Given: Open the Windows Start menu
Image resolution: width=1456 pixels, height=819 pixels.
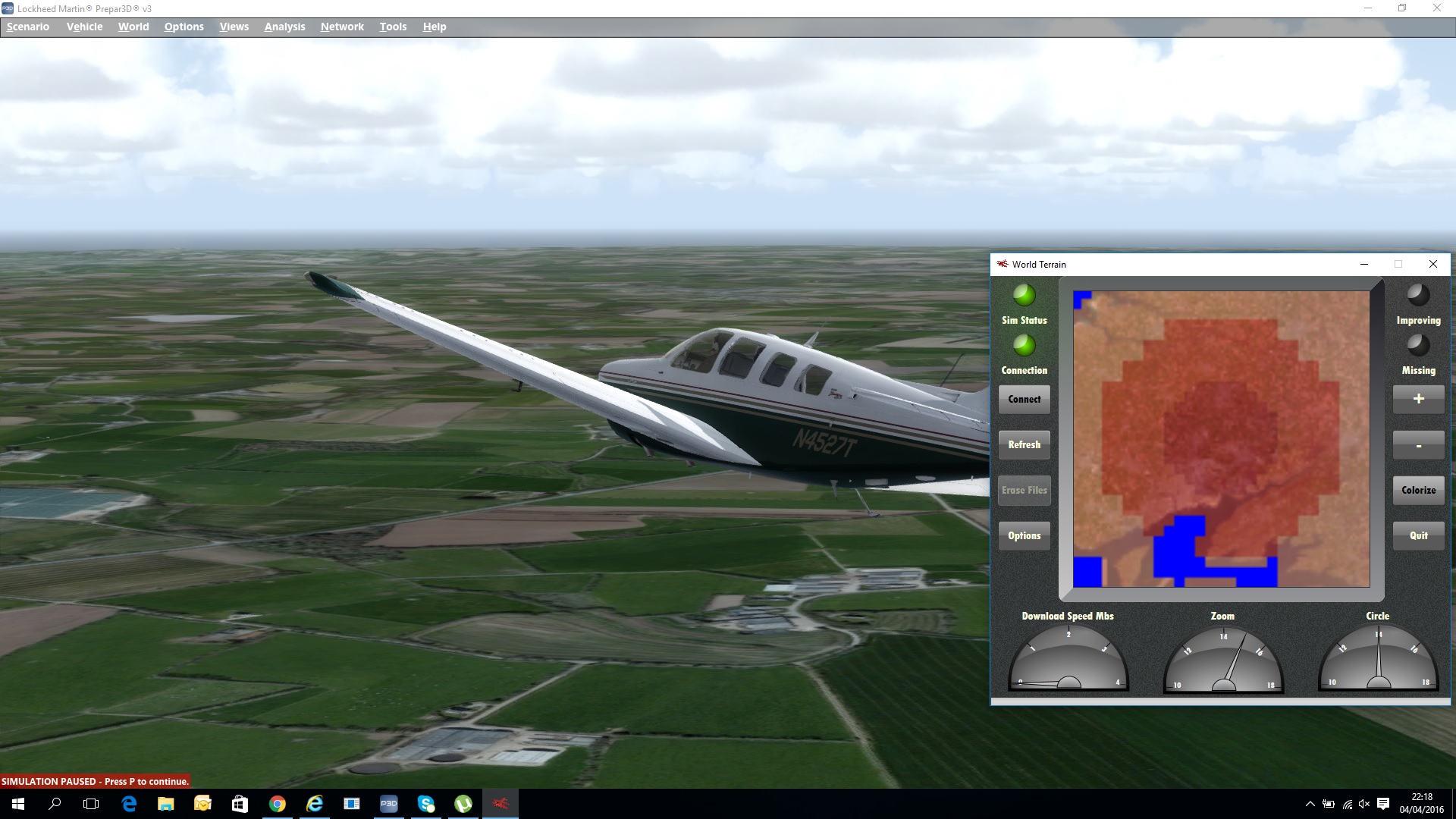Looking at the screenshot, I should pos(18,804).
